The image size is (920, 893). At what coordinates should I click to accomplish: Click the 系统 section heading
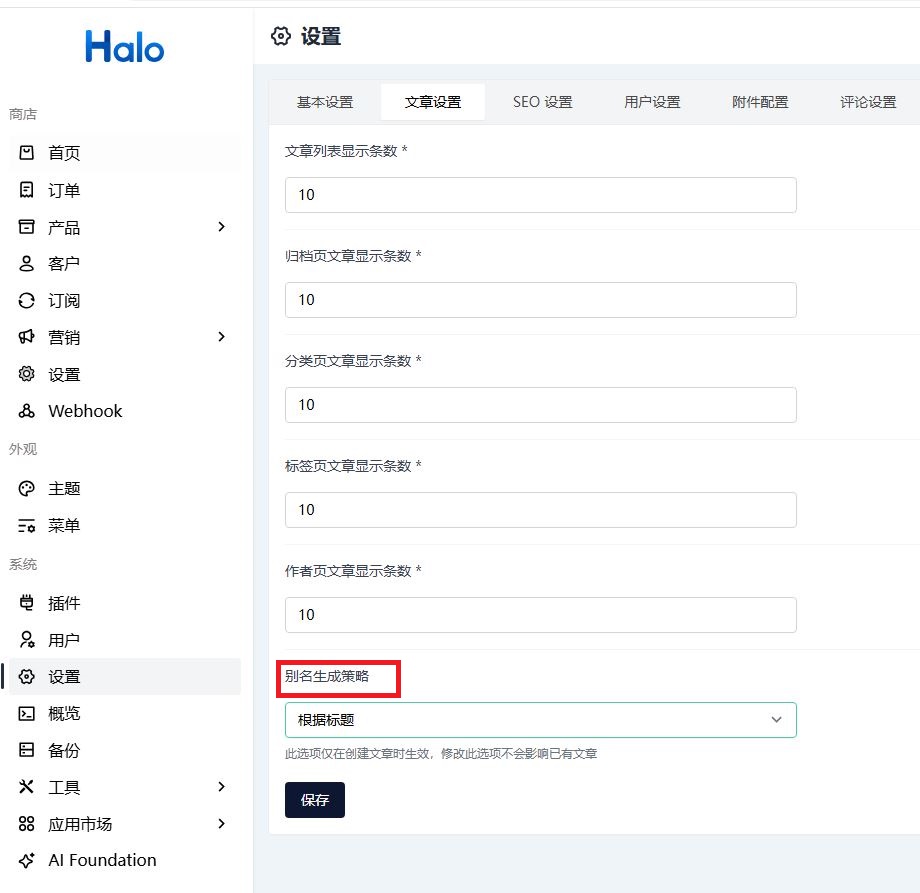23,564
